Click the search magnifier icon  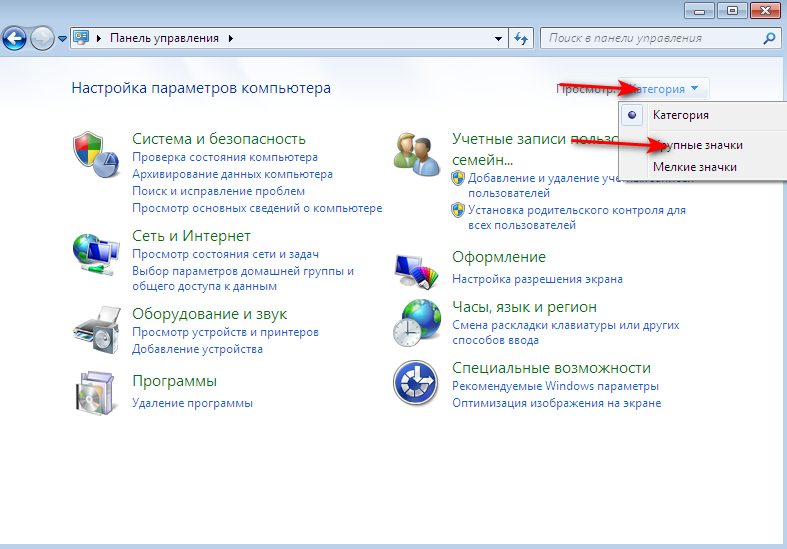pos(769,38)
